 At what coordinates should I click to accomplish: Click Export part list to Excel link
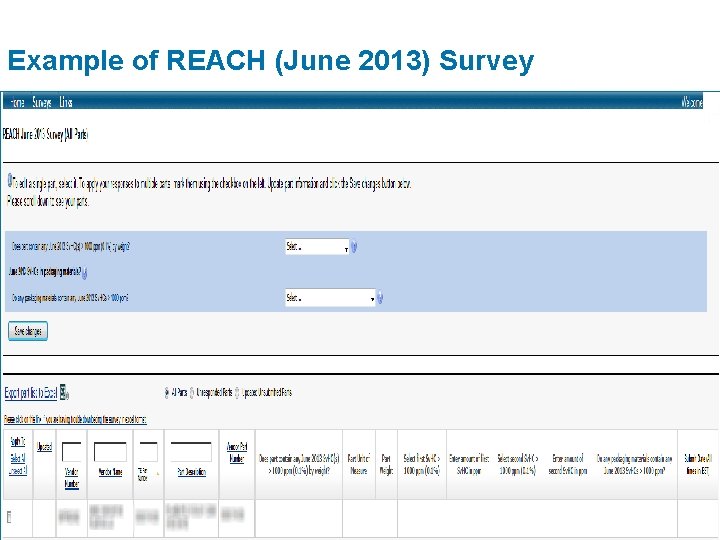[31, 393]
